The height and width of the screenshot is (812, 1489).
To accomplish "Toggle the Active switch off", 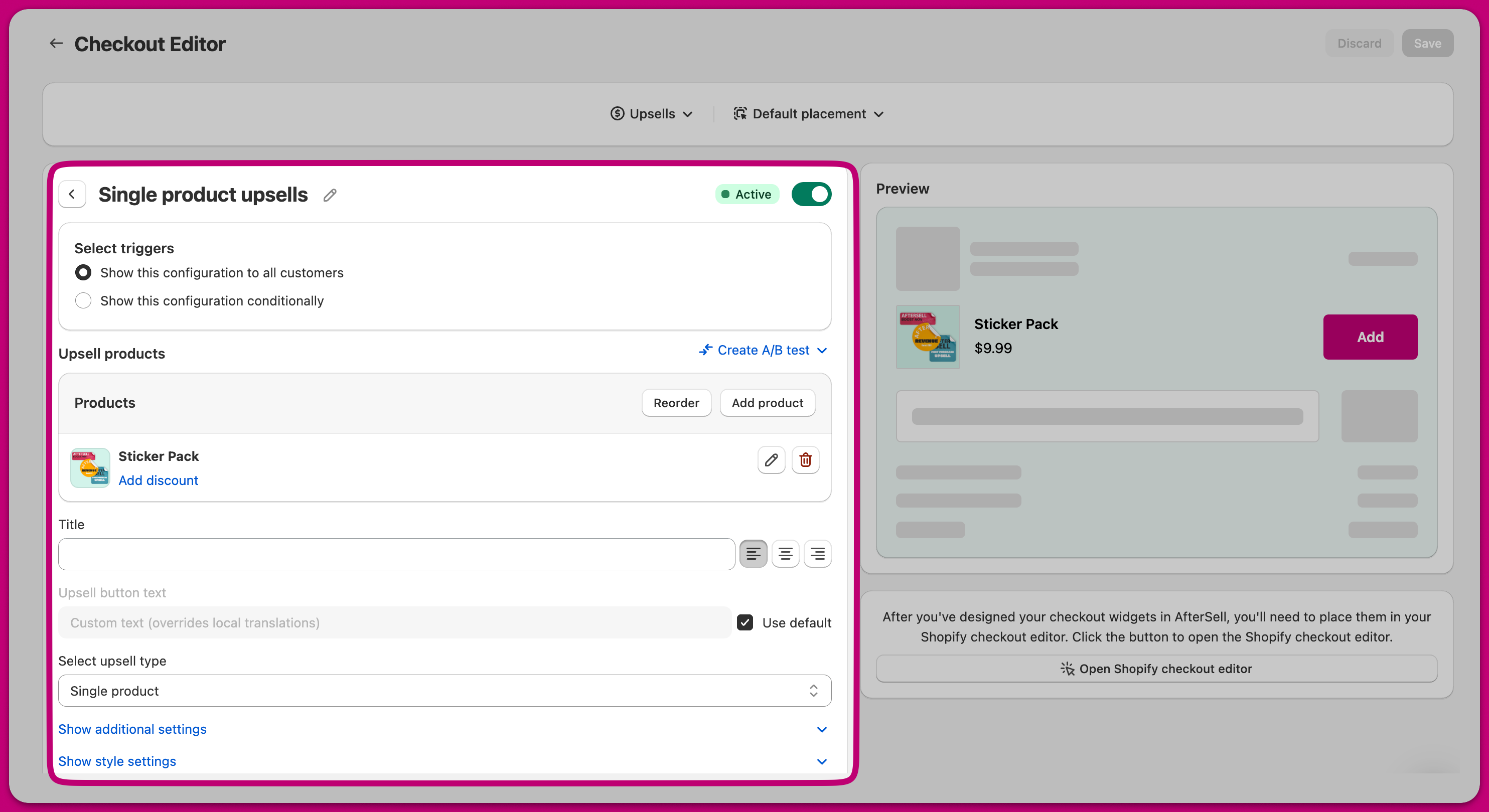I will point(811,194).
